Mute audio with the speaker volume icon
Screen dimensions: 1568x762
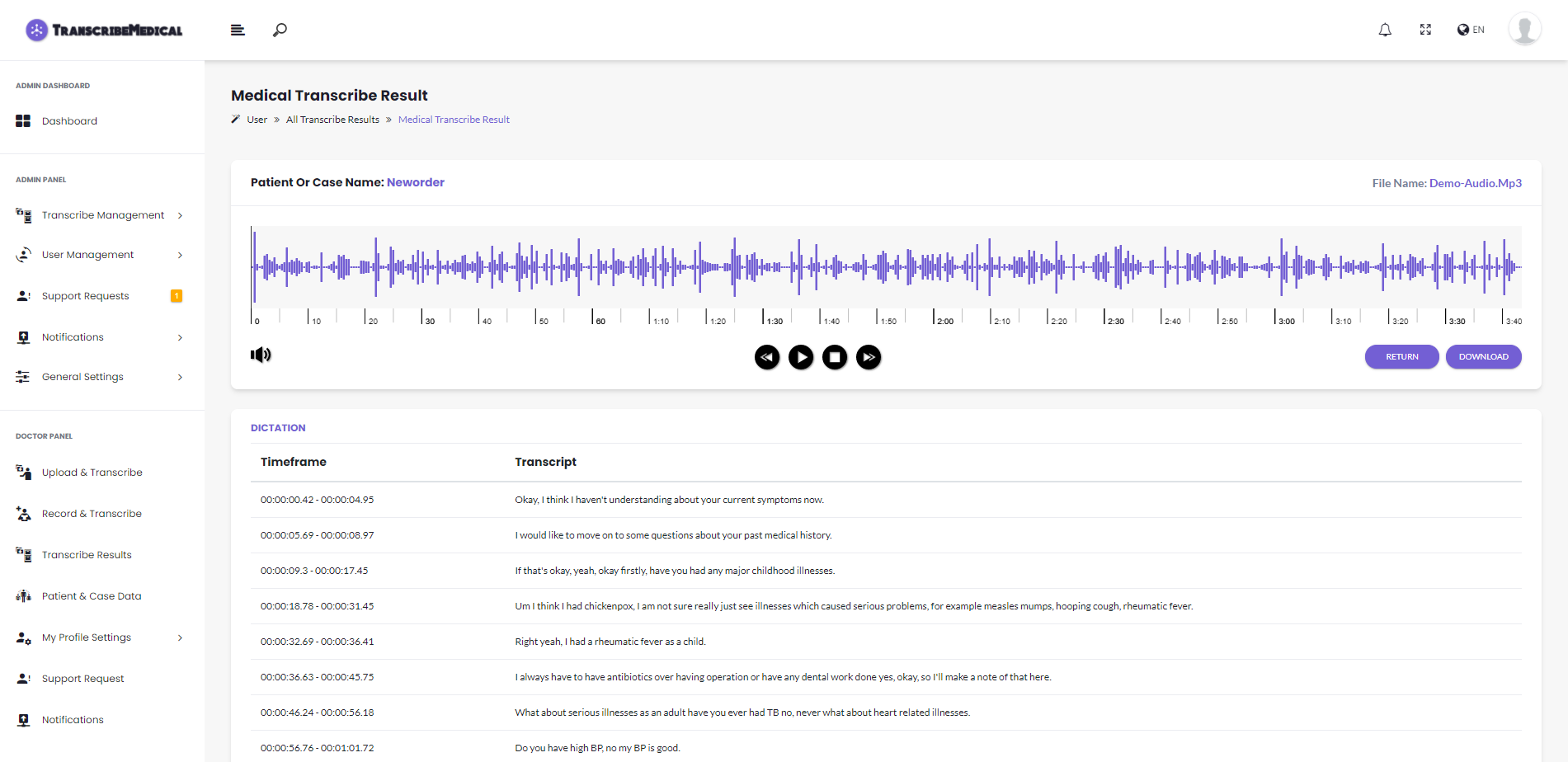261,355
